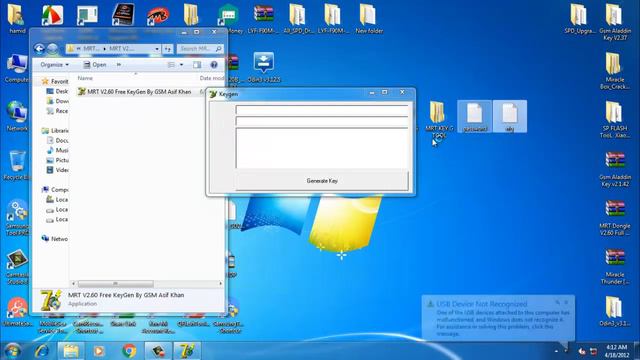Toggle the preview pane icon in Explorer
640x360 pixels.
point(197,64)
